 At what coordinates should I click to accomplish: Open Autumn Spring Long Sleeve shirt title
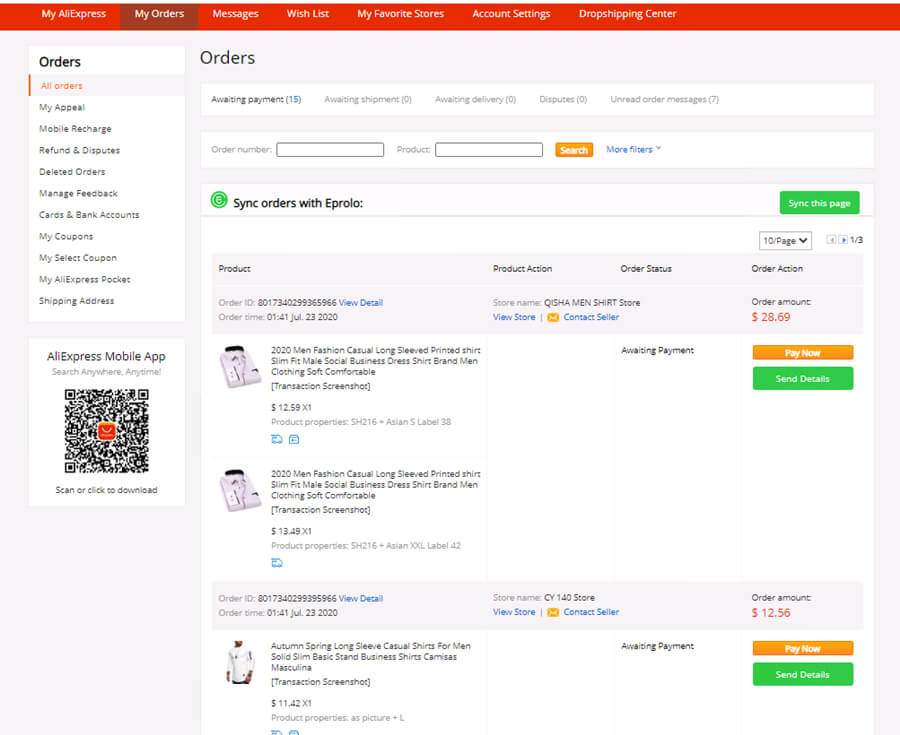point(371,656)
